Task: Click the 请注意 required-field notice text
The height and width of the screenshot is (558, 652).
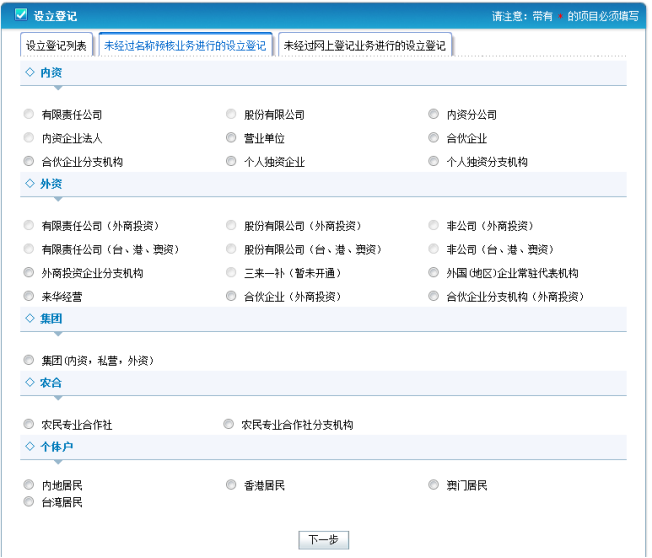Action: pos(566,16)
